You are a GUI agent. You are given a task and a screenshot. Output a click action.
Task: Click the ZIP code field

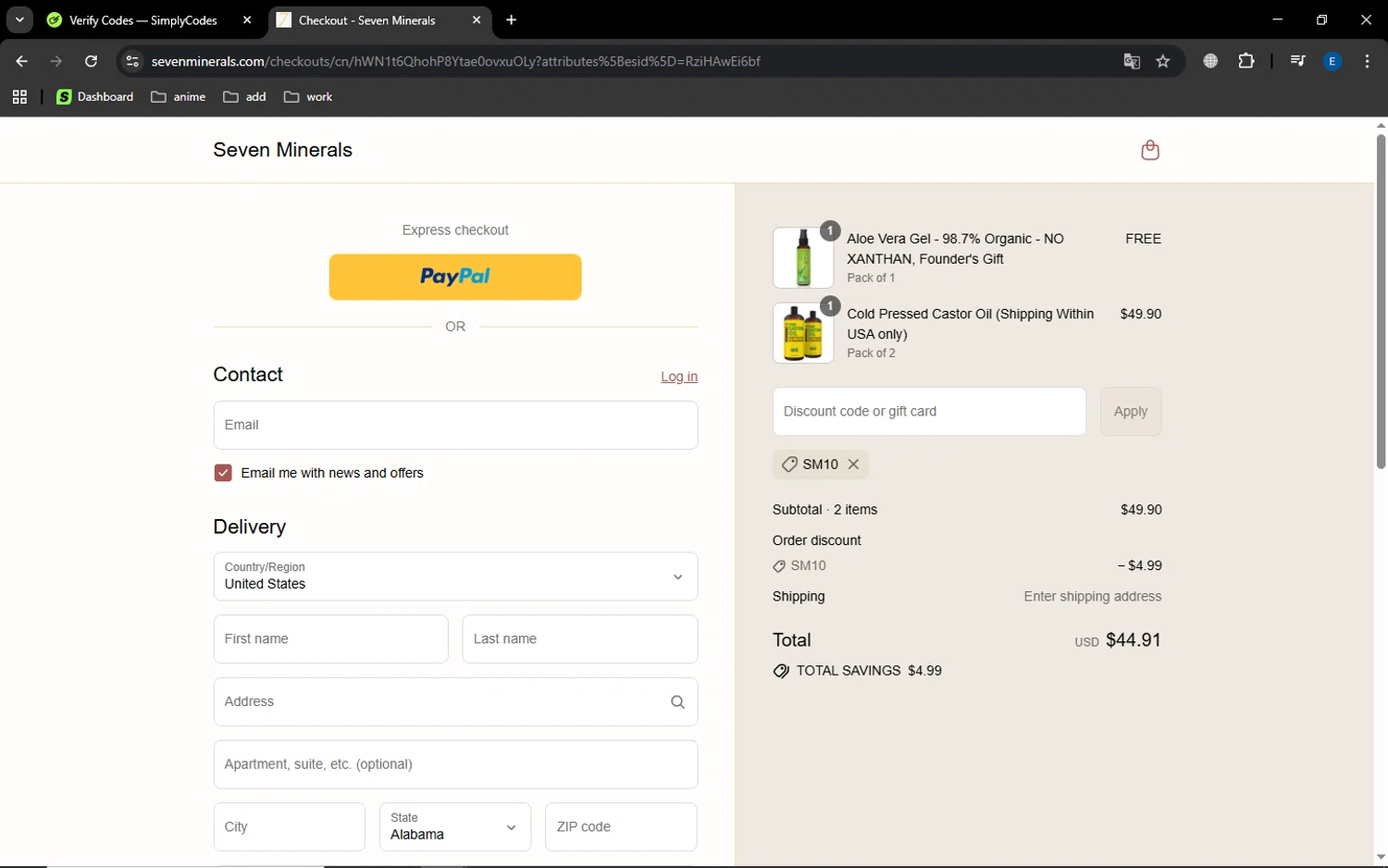(621, 826)
